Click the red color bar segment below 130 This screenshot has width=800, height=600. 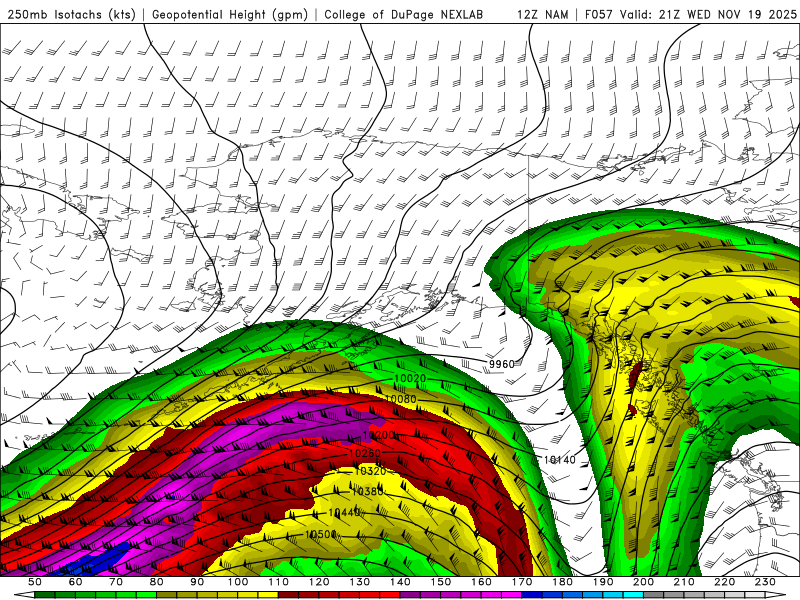tap(369, 595)
